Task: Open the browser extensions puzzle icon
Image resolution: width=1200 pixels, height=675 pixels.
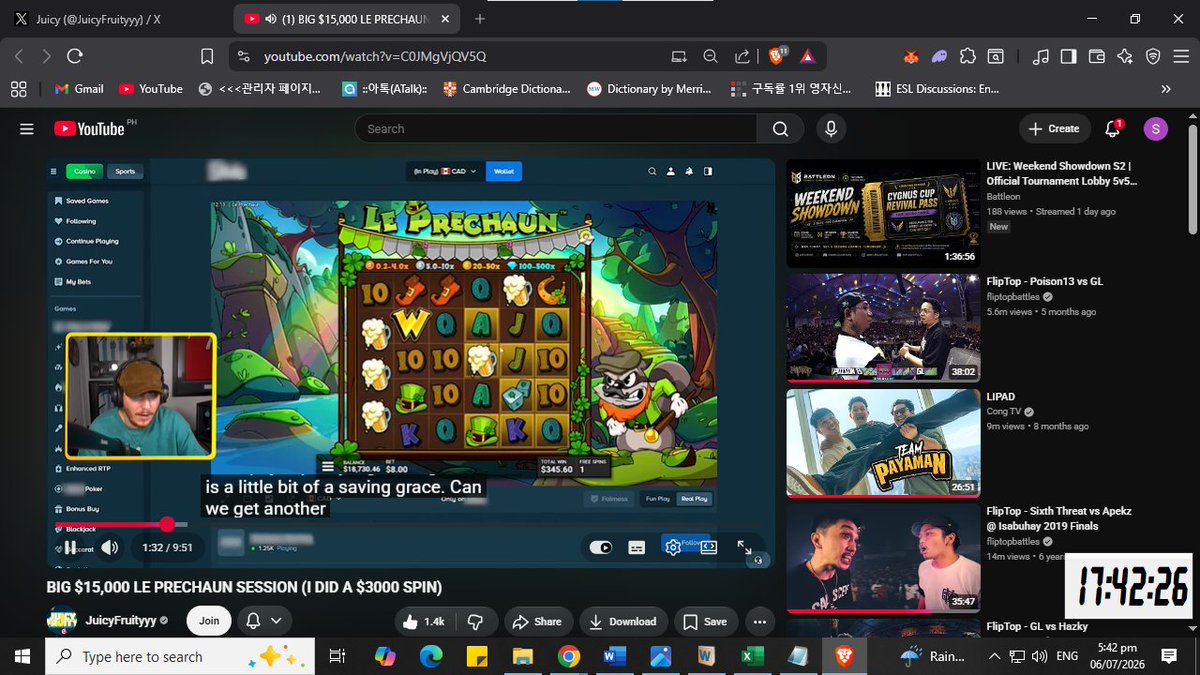Action: click(x=967, y=56)
